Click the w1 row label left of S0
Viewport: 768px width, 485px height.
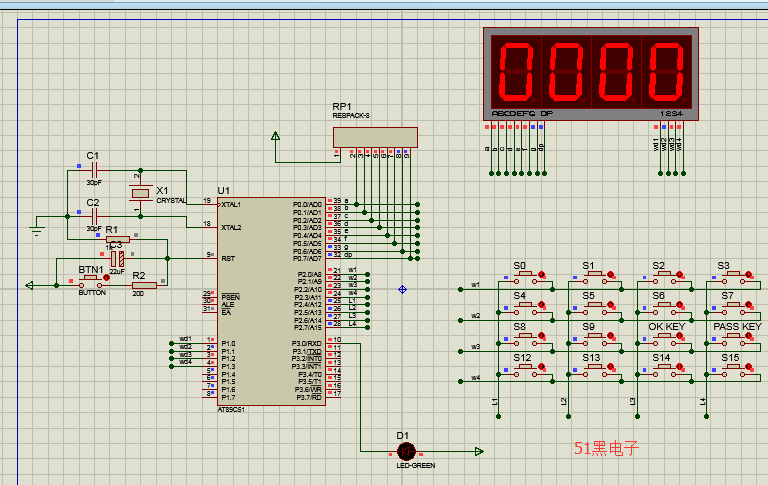(476, 285)
